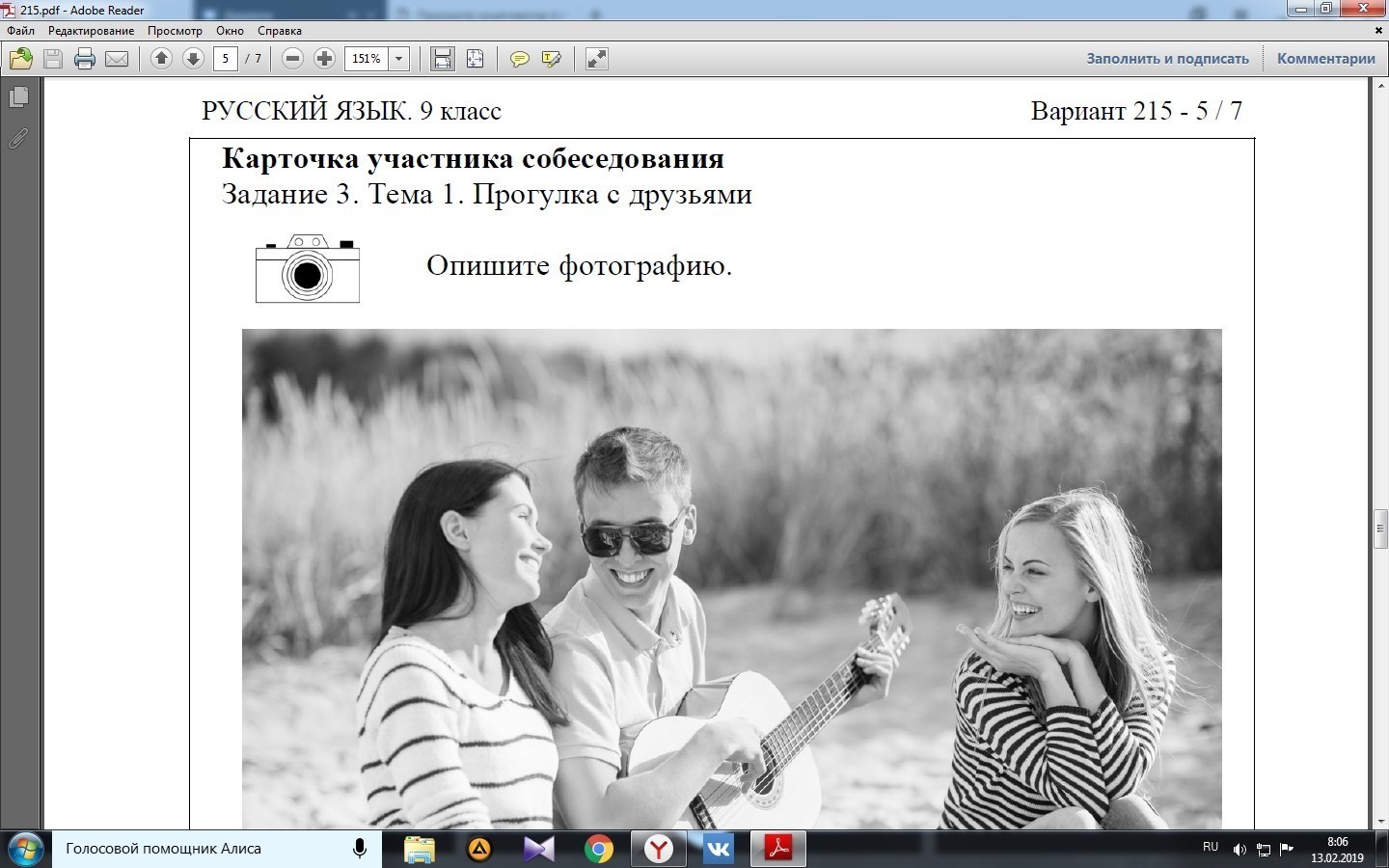Open the Просмотр menu
This screenshot has height=868, width=1389.
click(x=175, y=31)
